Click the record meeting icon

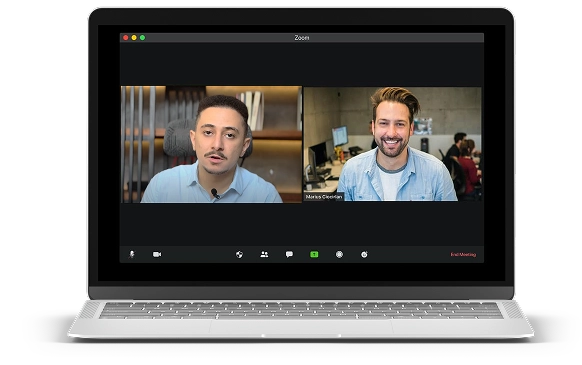339,254
